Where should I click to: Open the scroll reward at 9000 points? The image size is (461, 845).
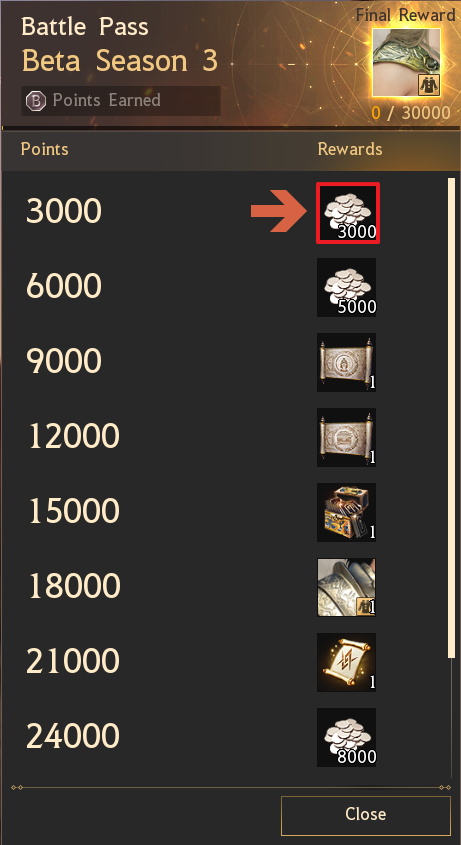click(347, 362)
